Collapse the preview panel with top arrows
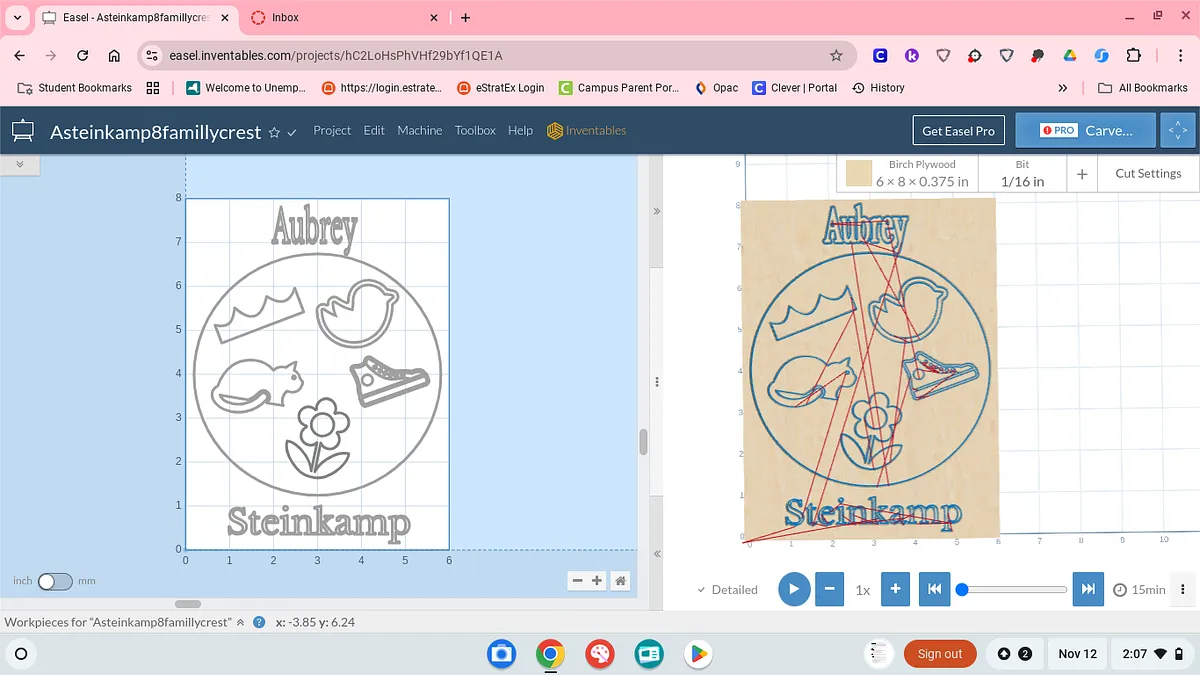The height and width of the screenshot is (675, 1200). pos(657,211)
